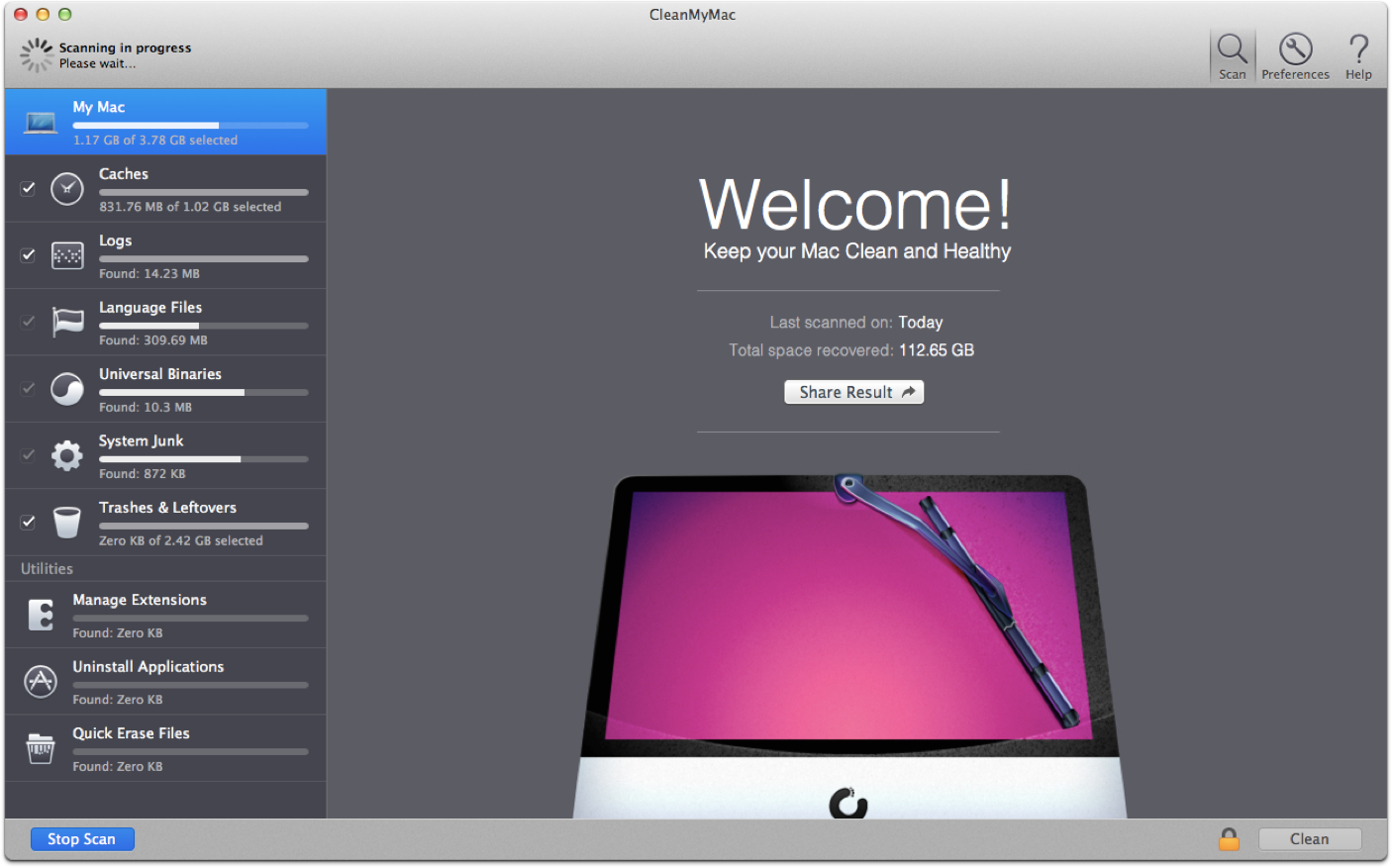Click the Stop Scan button
The width and height of the screenshot is (1392, 868).
point(82,839)
